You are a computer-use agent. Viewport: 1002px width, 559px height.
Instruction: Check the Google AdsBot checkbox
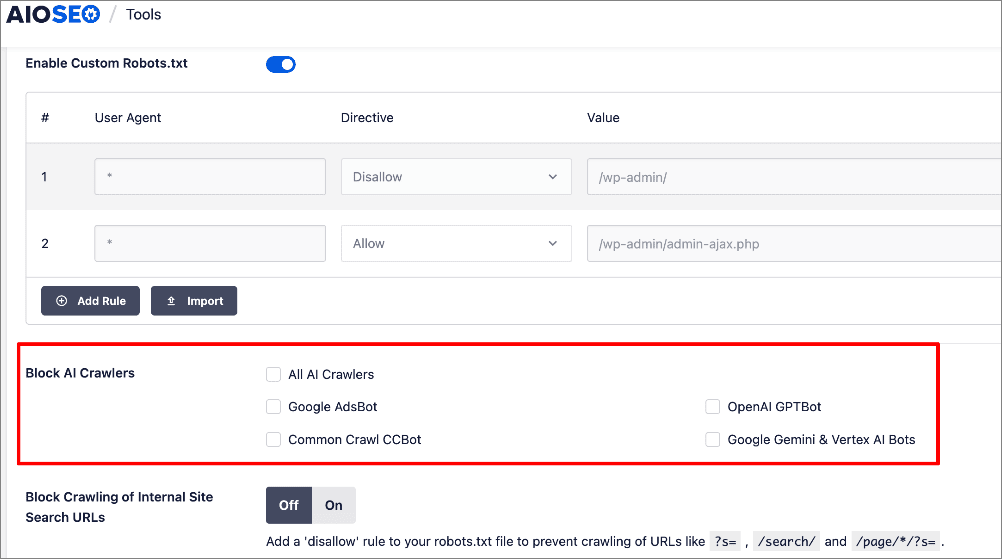pos(274,407)
